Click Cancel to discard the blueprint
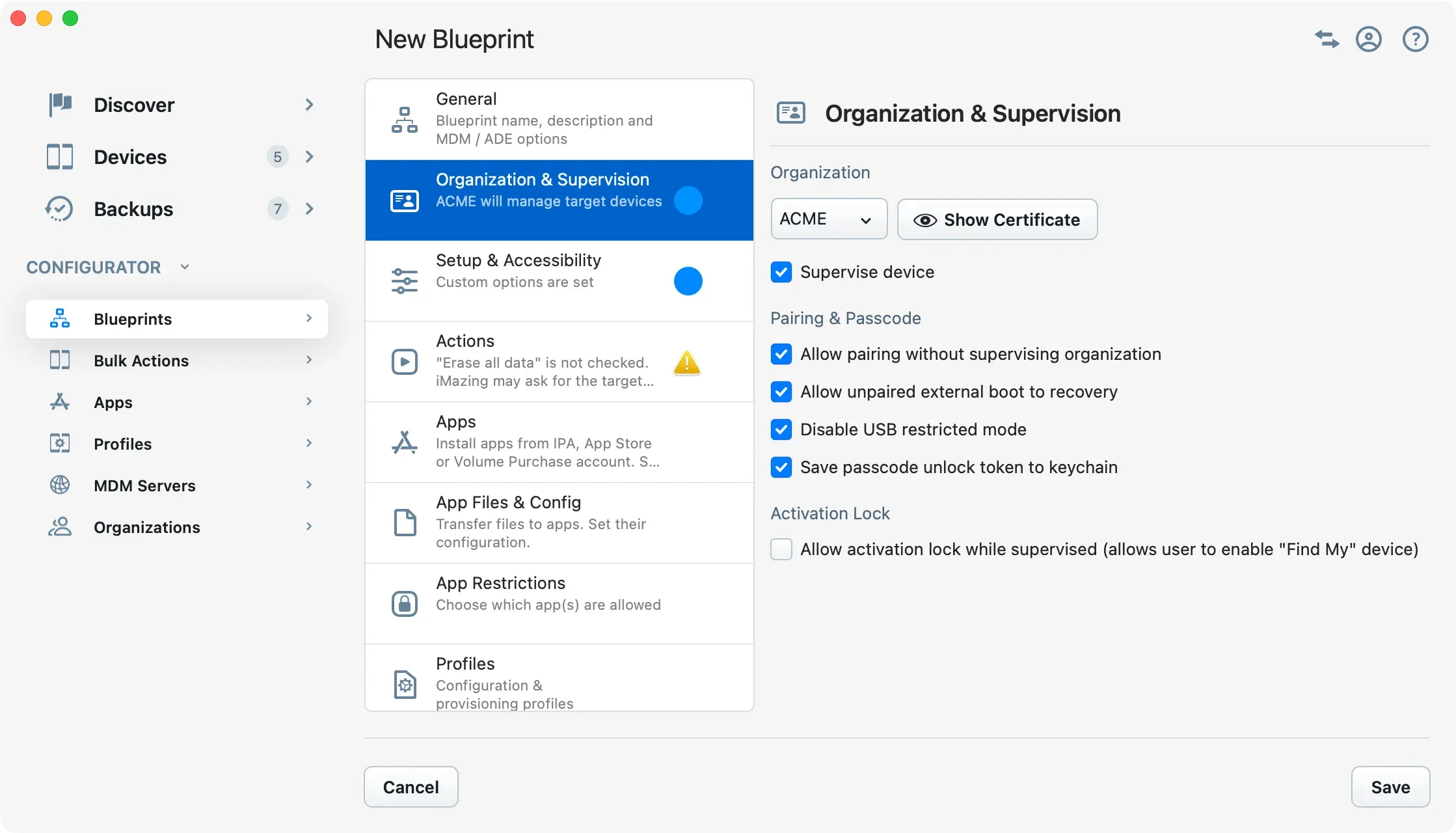1456x833 pixels. tap(411, 786)
